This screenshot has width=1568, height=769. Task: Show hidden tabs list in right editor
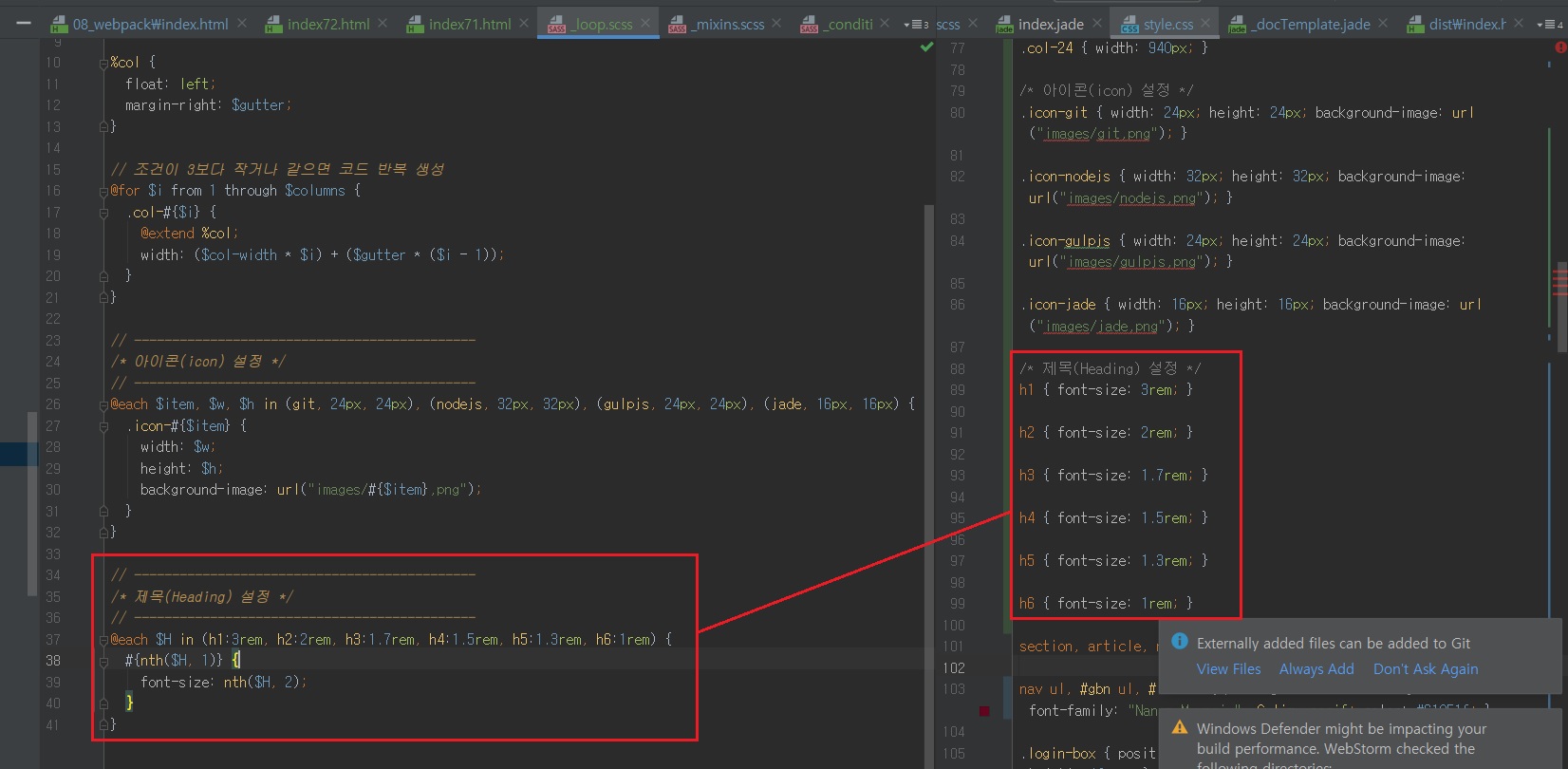coord(1548,24)
